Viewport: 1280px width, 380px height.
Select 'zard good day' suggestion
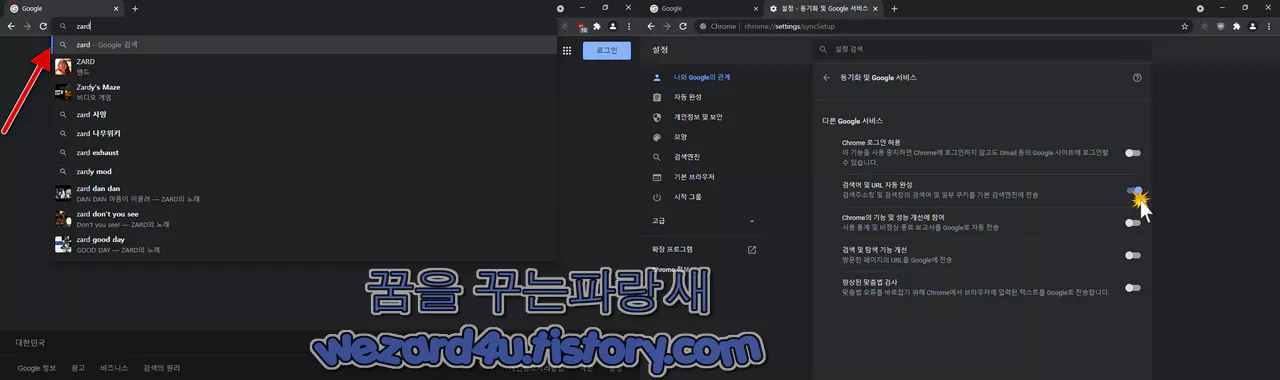[303, 244]
